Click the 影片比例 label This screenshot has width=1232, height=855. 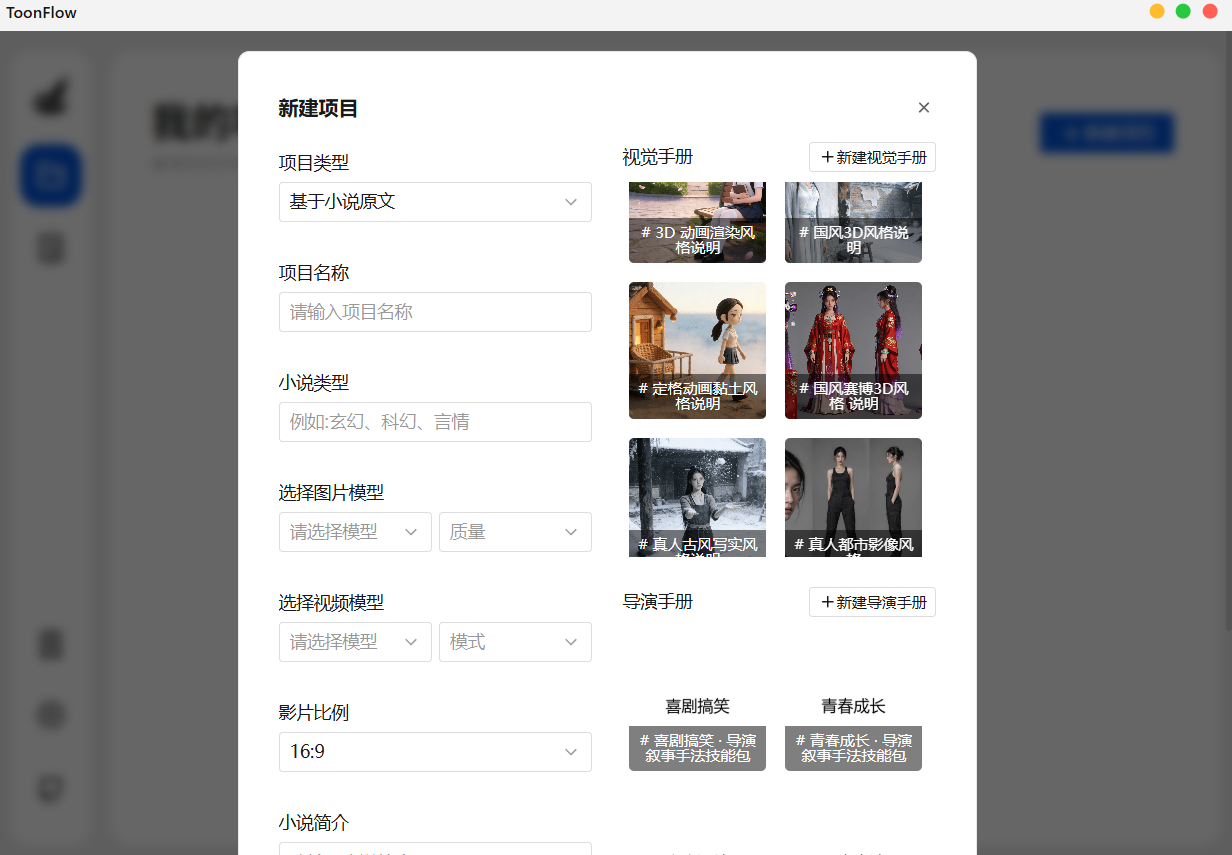click(x=314, y=712)
